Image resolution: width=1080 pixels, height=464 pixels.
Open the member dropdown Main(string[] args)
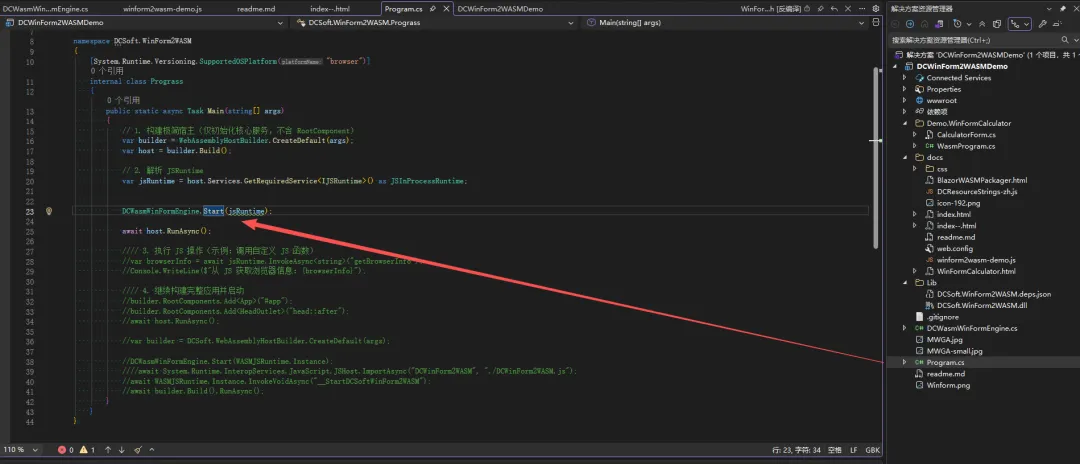pyautogui.click(x=727, y=23)
